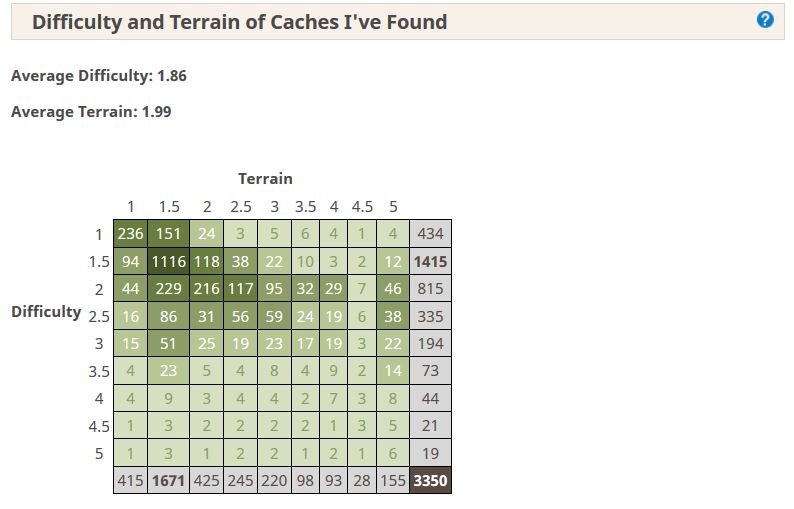Click the cell with value 216
This screenshot has height=509, width=794.
[206, 288]
